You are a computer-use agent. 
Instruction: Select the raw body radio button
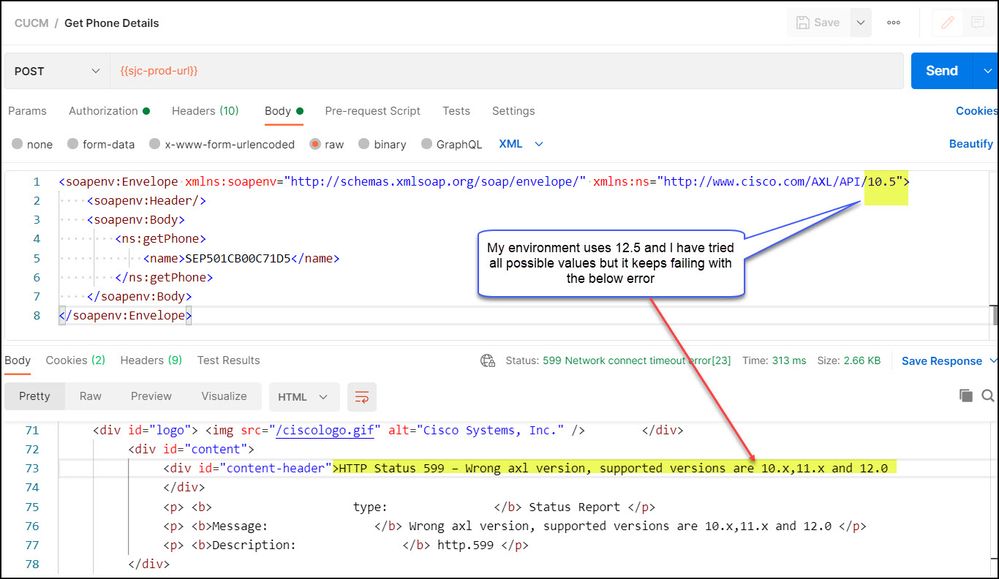(x=315, y=144)
